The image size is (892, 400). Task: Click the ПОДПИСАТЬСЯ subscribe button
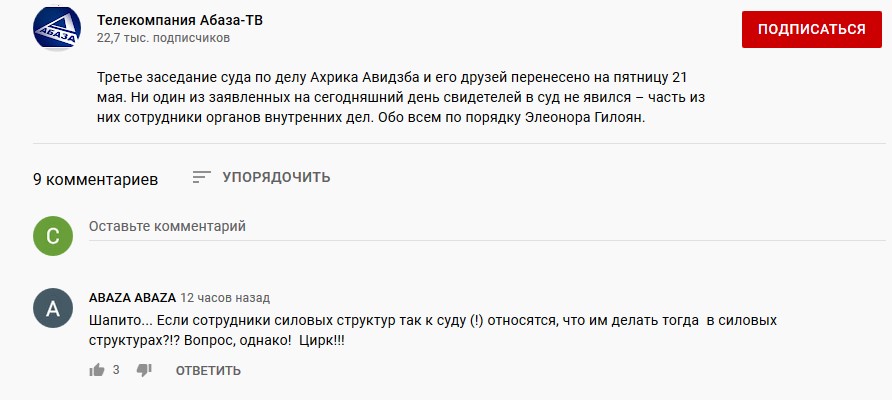[812, 29]
